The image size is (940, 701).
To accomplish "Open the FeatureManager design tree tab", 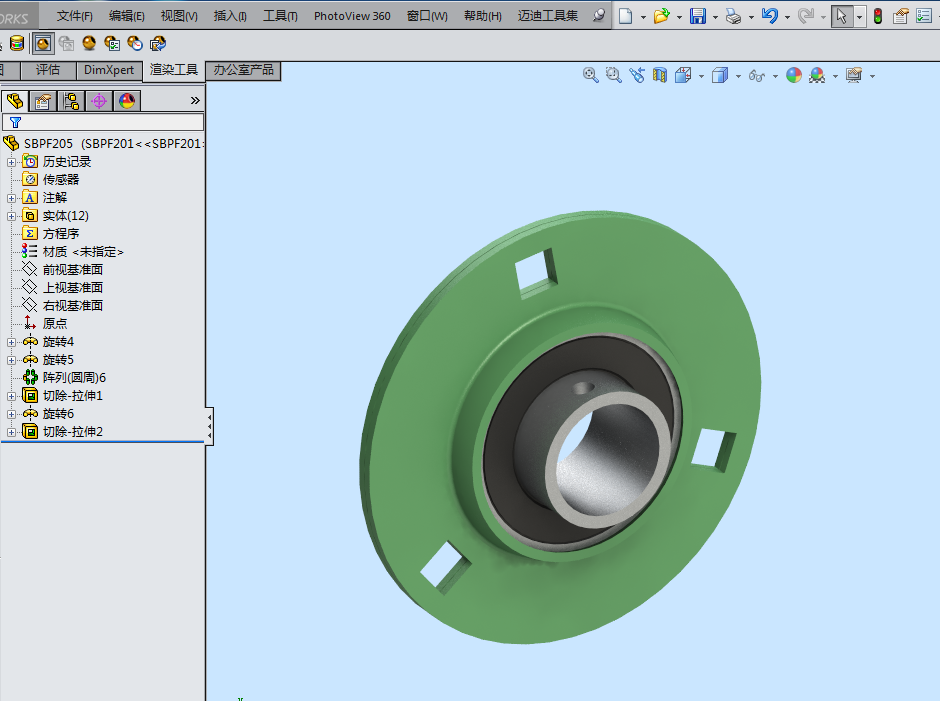I will click(15, 101).
